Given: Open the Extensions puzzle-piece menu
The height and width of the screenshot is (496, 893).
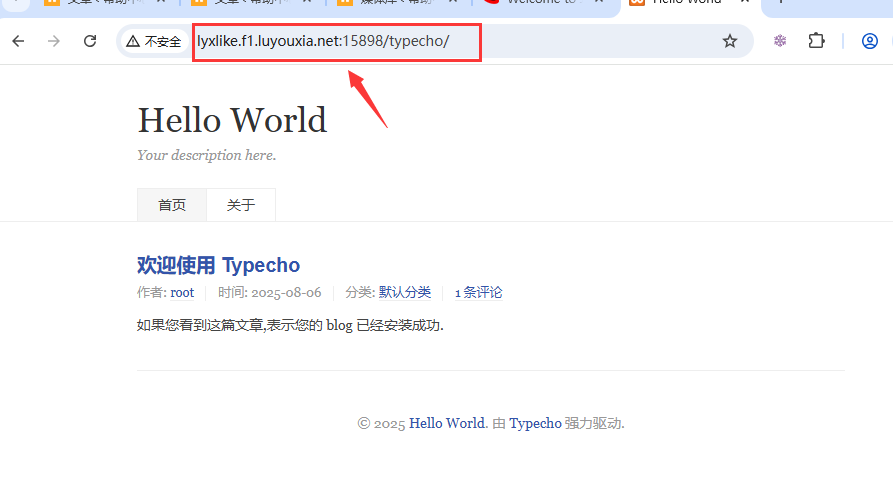Looking at the screenshot, I should pyautogui.click(x=816, y=41).
